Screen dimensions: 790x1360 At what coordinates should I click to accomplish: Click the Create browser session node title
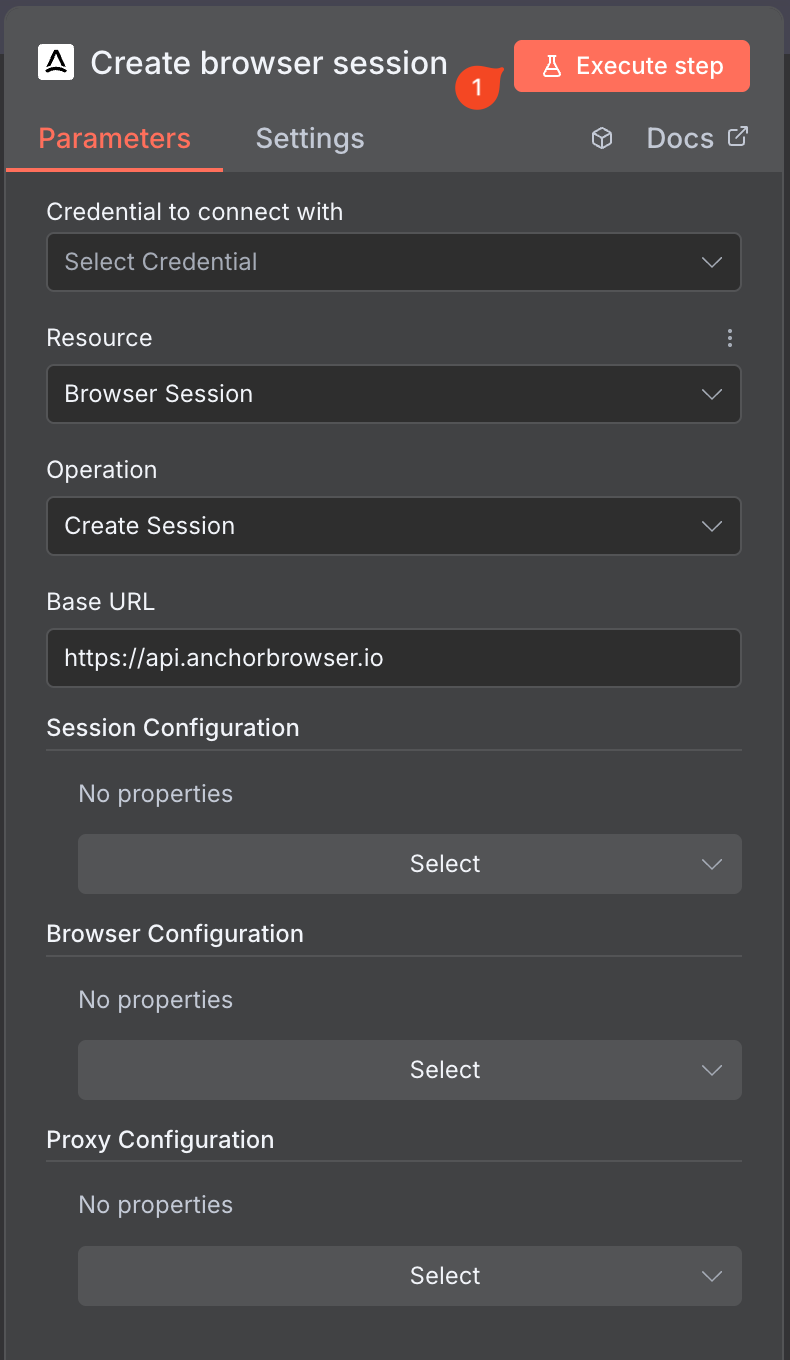[269, 63]
